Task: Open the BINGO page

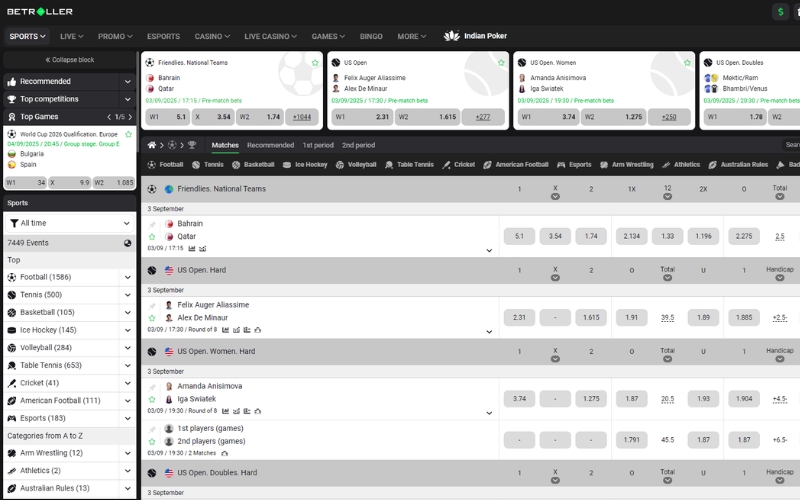Action: [x=371, y=36]
